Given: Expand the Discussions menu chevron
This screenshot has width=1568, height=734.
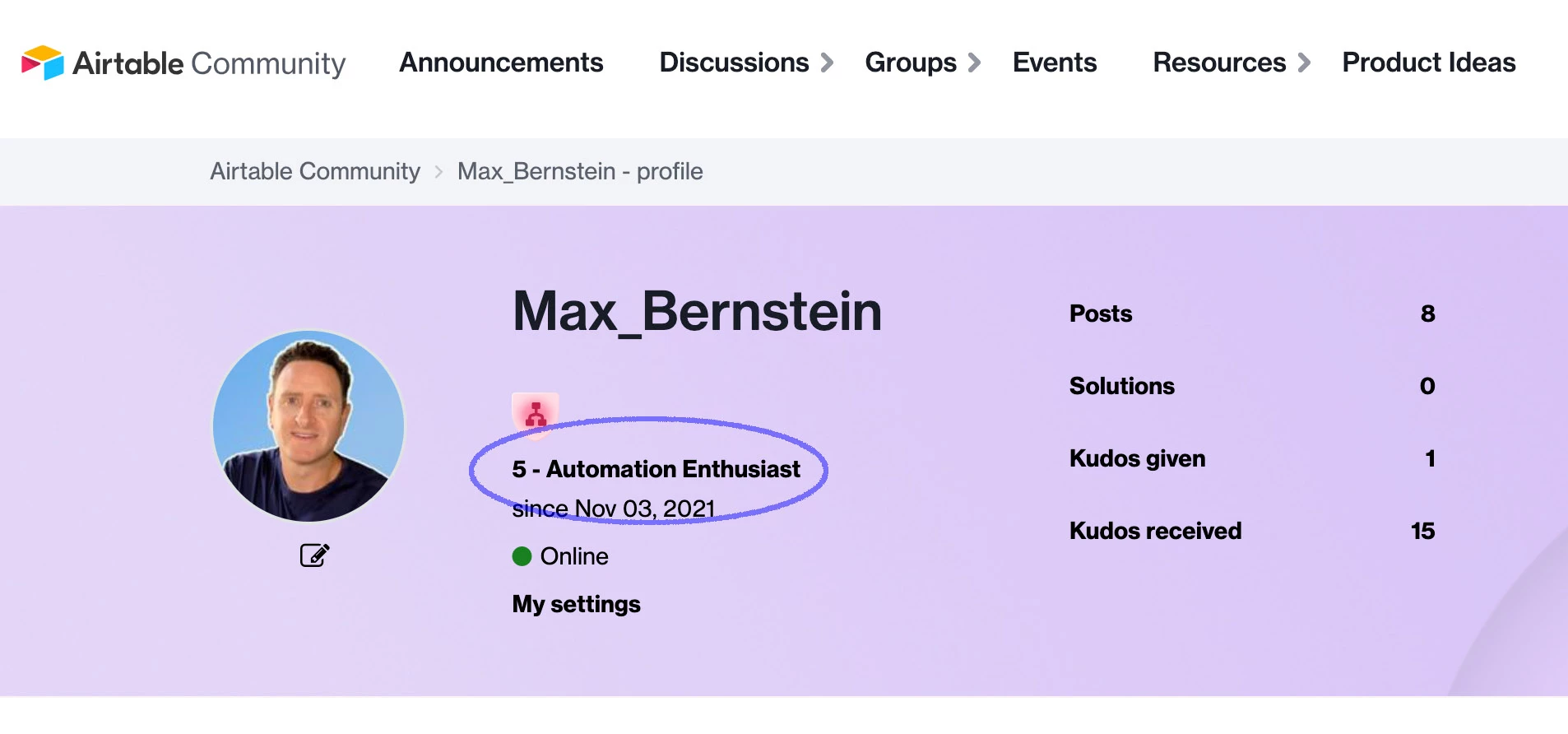Looking at the screenshot, I should pos(827,63).
